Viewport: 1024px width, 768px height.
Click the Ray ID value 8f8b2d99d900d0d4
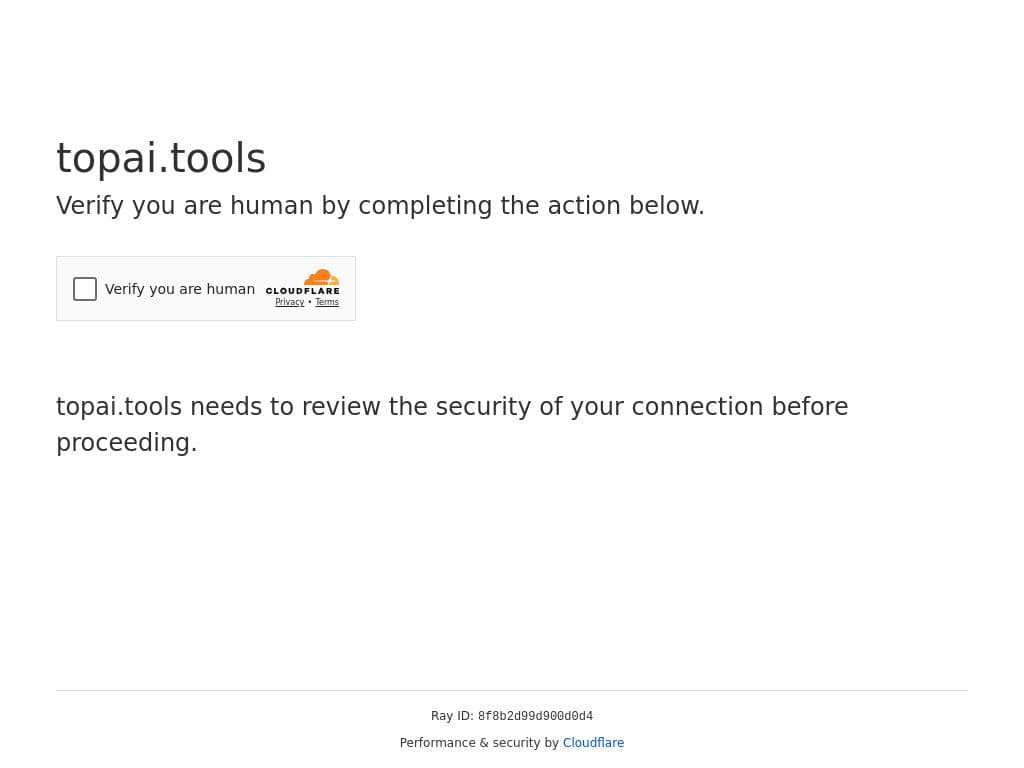coord(535,716)
